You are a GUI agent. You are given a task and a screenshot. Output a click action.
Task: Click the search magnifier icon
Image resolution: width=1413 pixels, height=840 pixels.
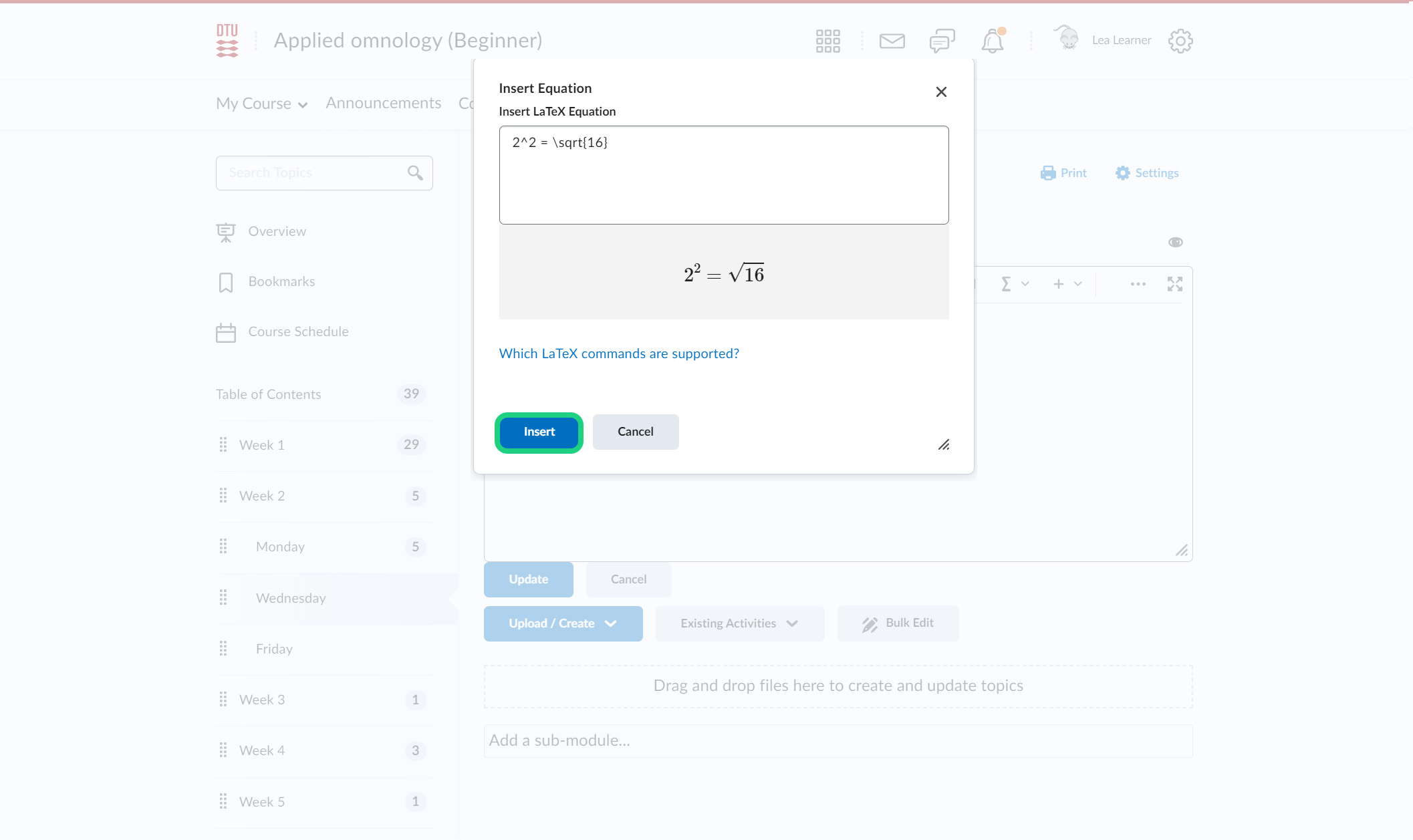coord(415,173)
